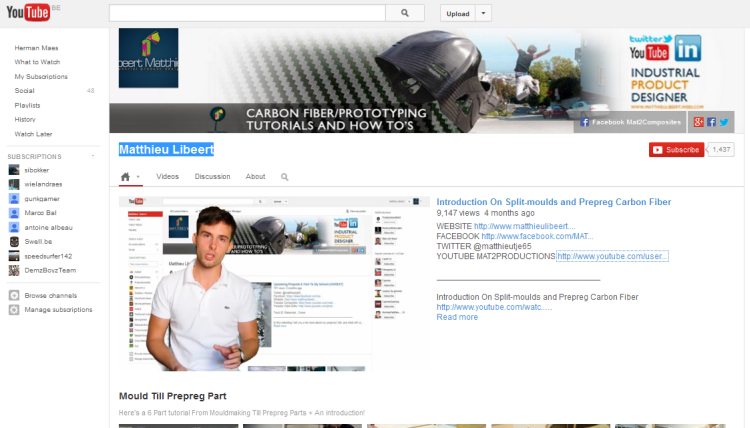The width and height of the screenshot is (750, 428).
Task: Open antoine albeau channel avatar
Action: (14, 227)
